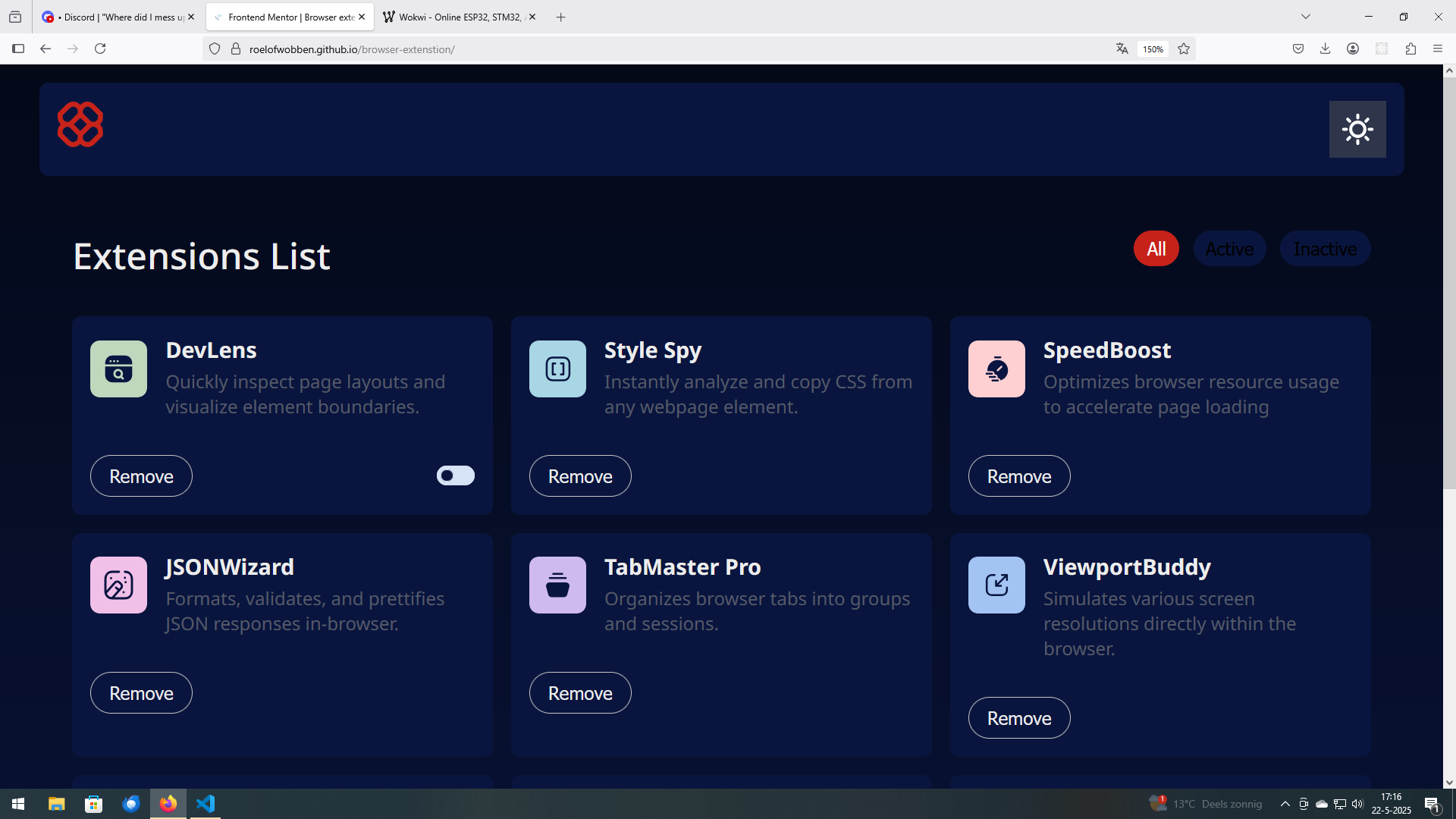Click the JSONWizard extension icon

pyautogui.click(x=118, y=585)
